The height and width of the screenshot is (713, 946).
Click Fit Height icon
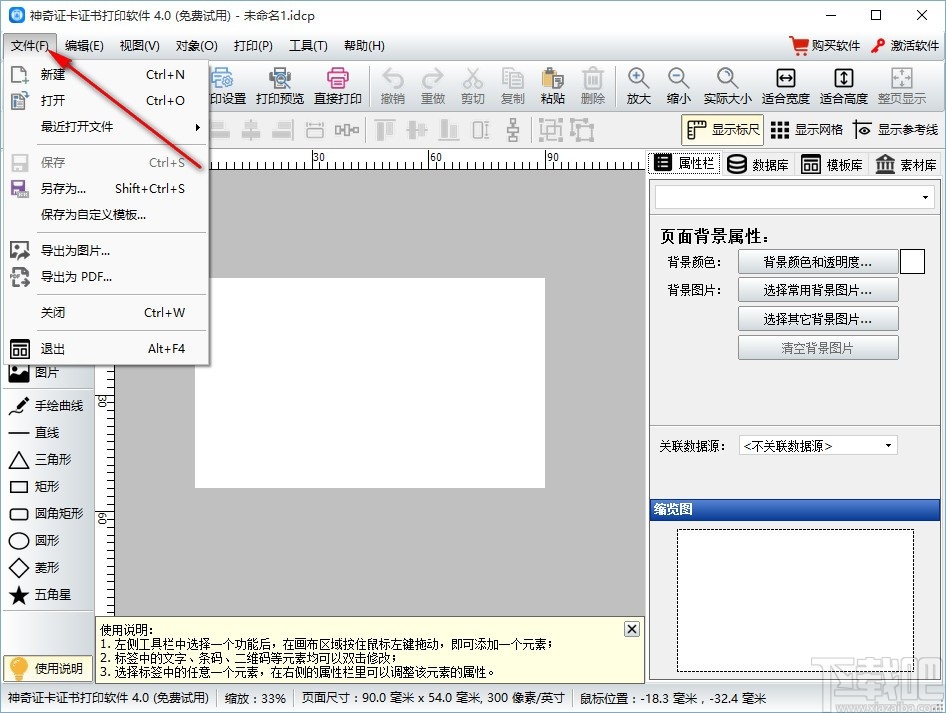coord(843,86)
